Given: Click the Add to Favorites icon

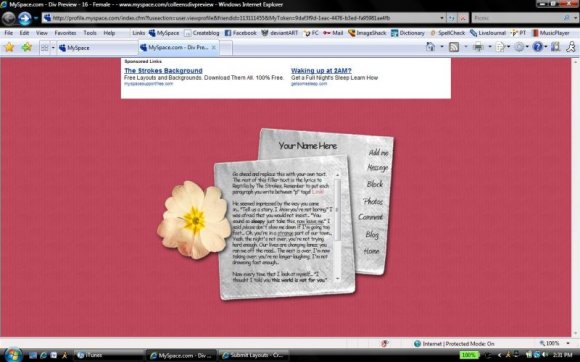Looking at the screenshot, I should tap(27, 47).
